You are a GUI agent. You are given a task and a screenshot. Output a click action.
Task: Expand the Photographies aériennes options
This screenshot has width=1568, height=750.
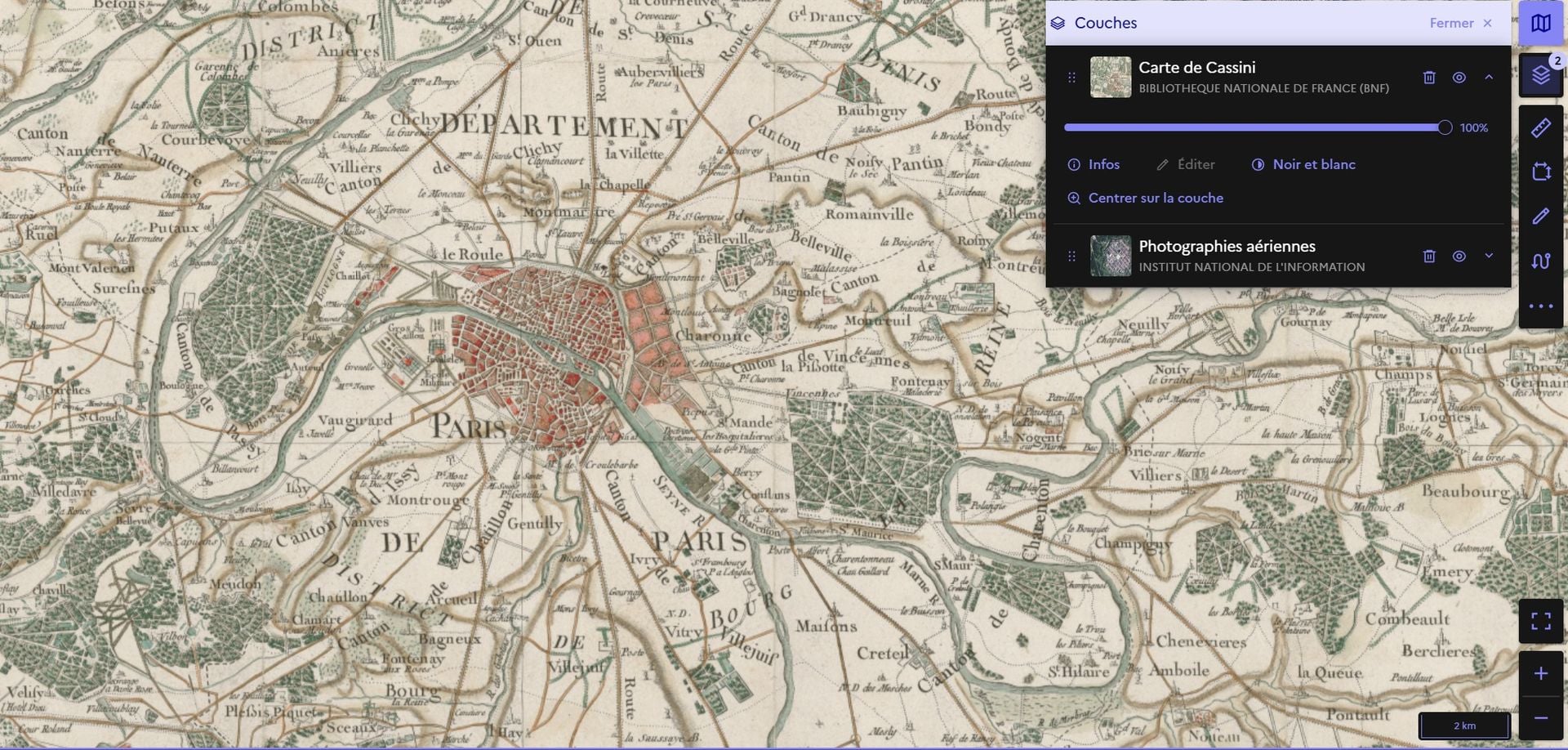1489,257
